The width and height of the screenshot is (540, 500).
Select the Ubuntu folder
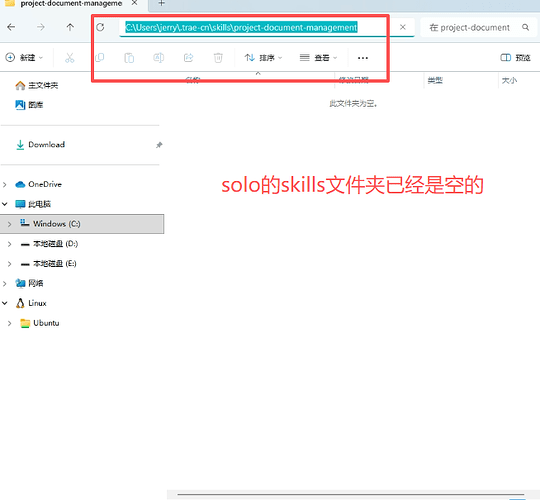tap(40, 323)
